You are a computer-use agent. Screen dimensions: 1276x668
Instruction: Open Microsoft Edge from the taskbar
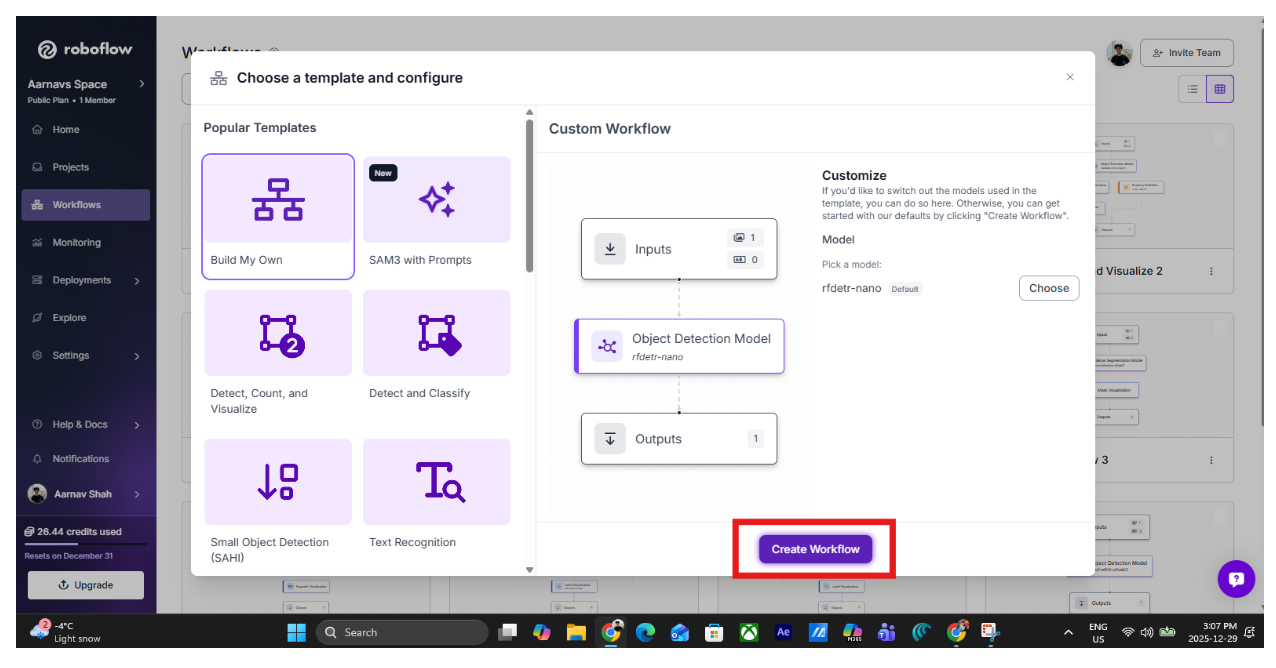(645, 632)
